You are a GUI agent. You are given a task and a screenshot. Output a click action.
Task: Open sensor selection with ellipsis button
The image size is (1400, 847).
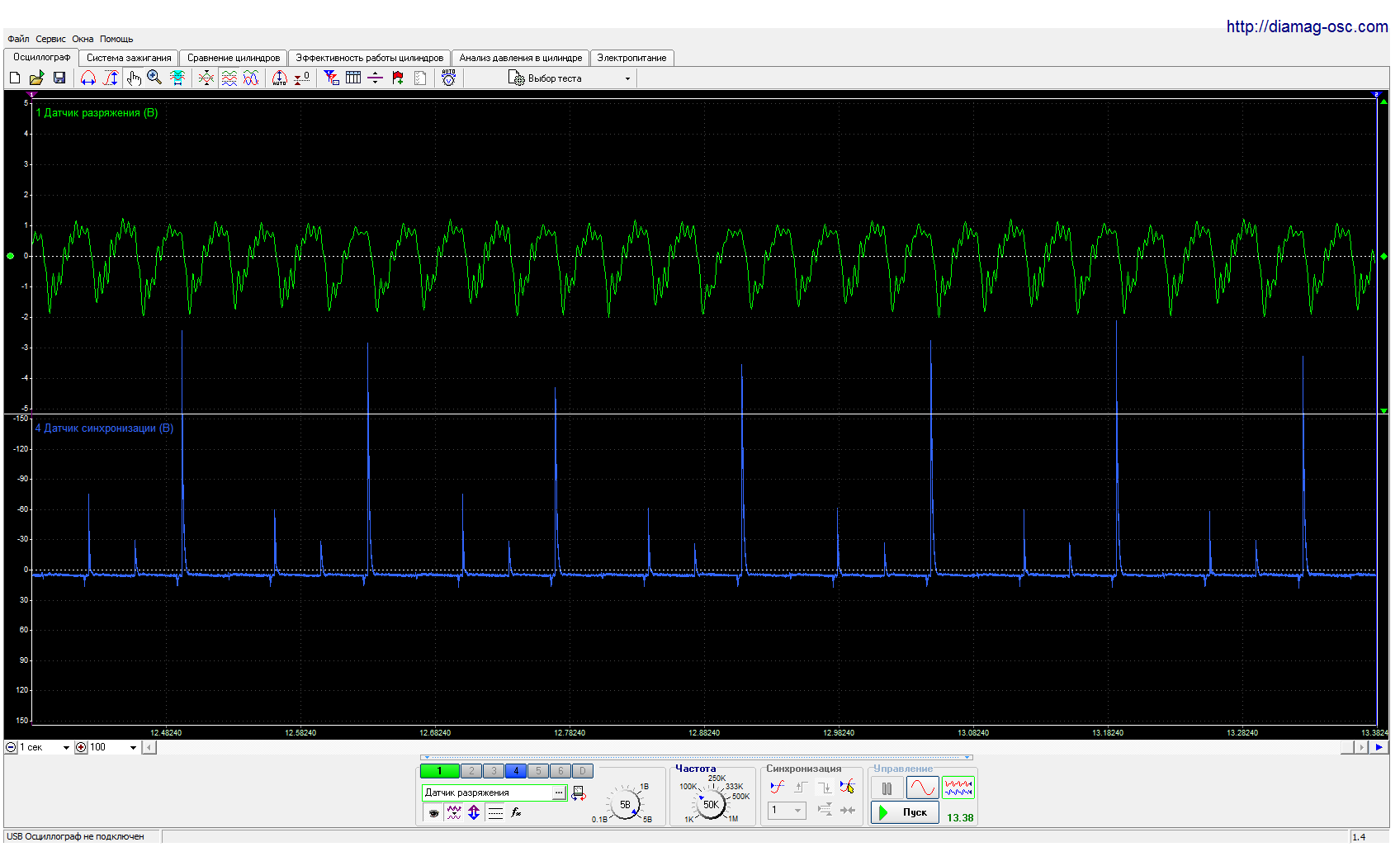click(559, 793)
